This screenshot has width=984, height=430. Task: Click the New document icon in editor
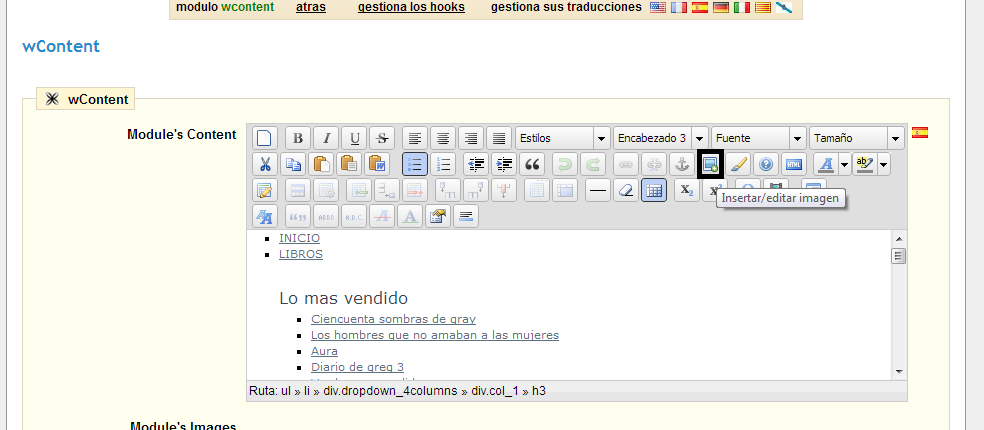pyautogui.click(x=265, y=138)
